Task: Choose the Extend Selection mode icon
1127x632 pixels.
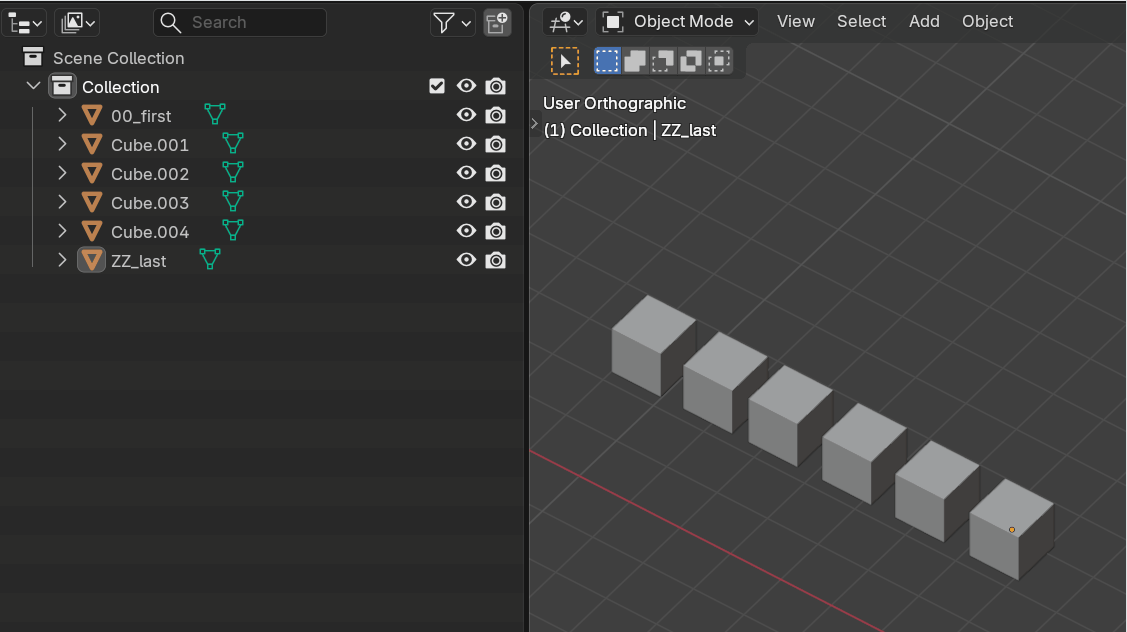Action: pos(635,61)
